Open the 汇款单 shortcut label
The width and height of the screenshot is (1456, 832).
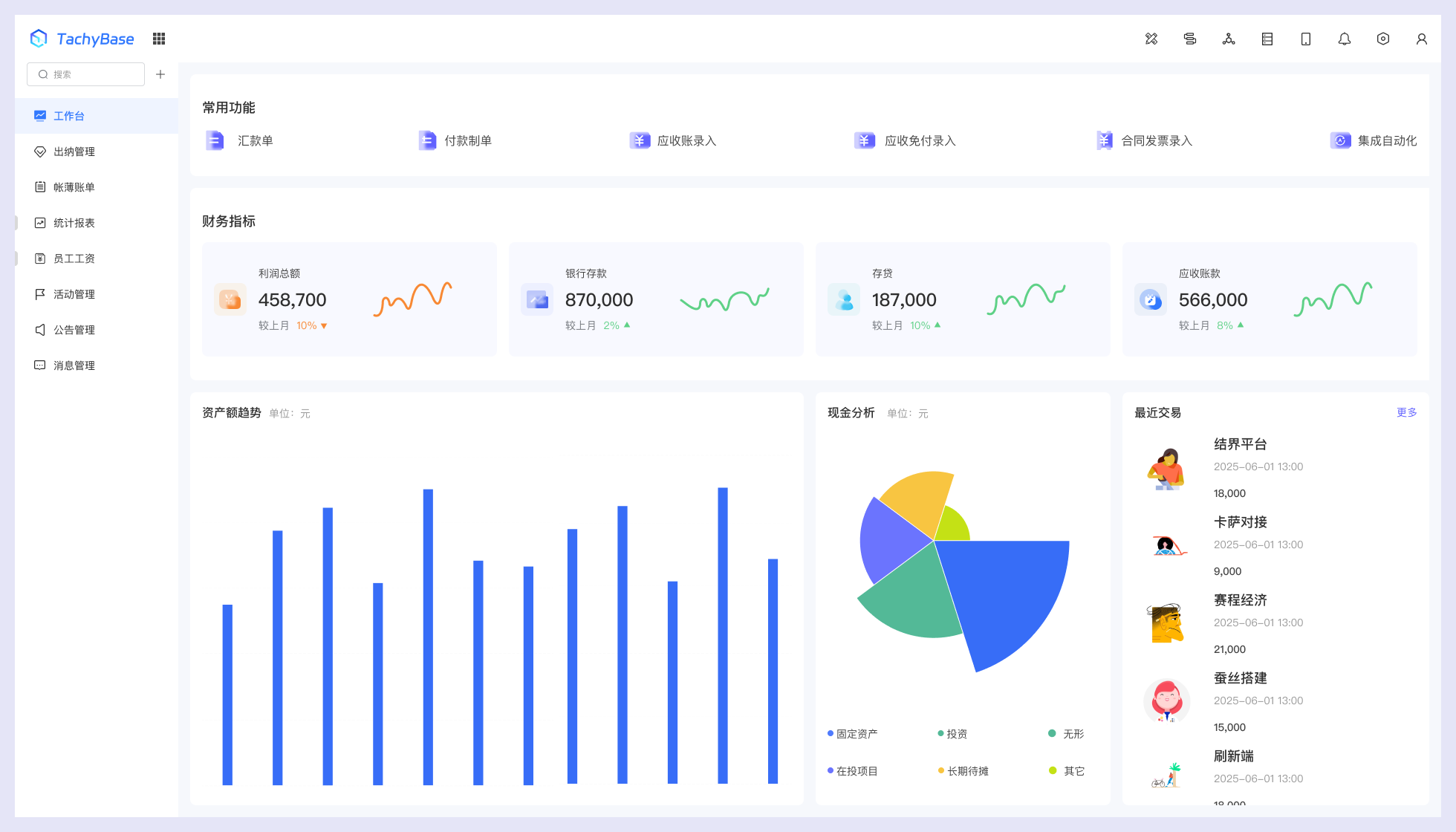(256, 140)
